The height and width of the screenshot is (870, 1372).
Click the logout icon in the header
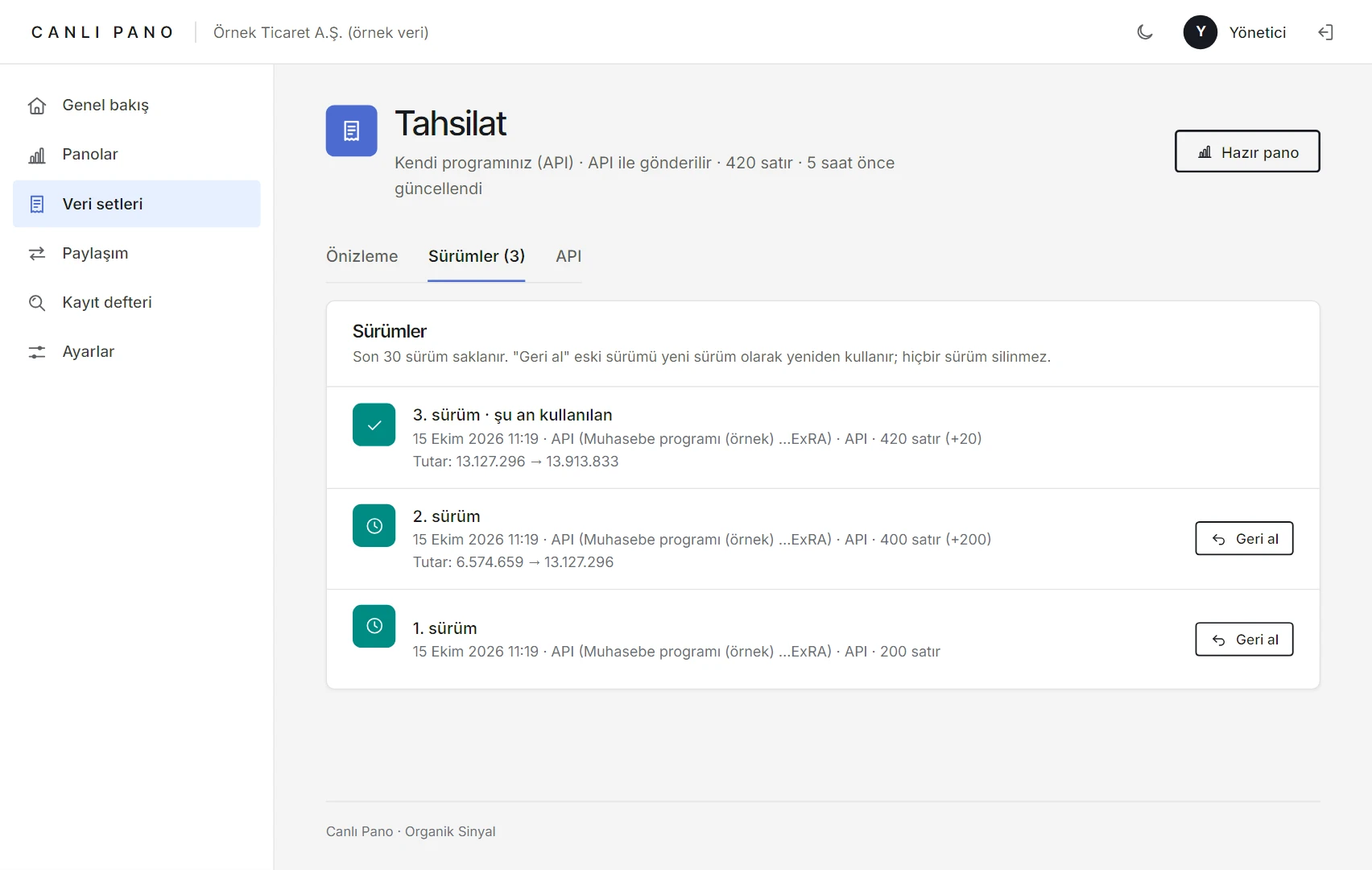(x=1325, y=32)
